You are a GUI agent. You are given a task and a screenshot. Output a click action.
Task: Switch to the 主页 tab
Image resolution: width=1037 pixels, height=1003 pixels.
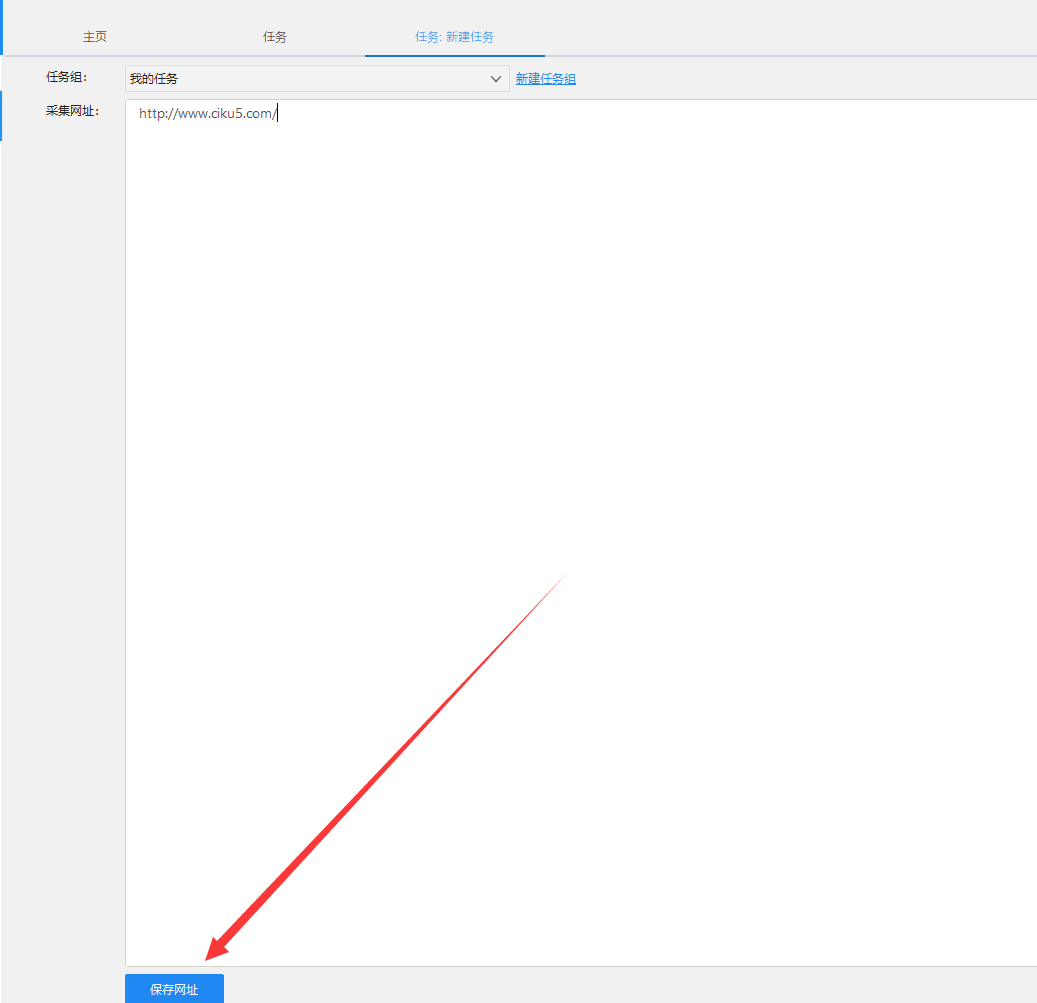(95, 37)
